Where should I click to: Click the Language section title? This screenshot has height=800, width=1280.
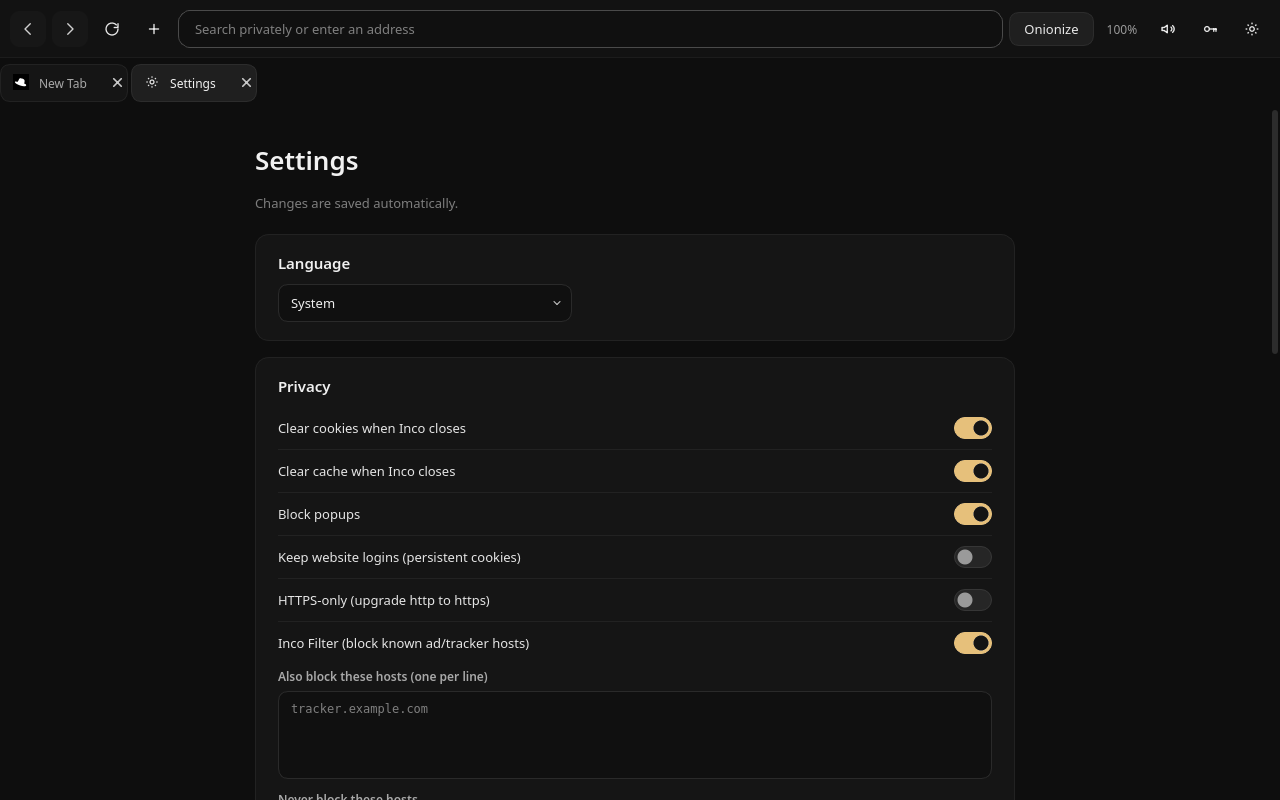314,264
